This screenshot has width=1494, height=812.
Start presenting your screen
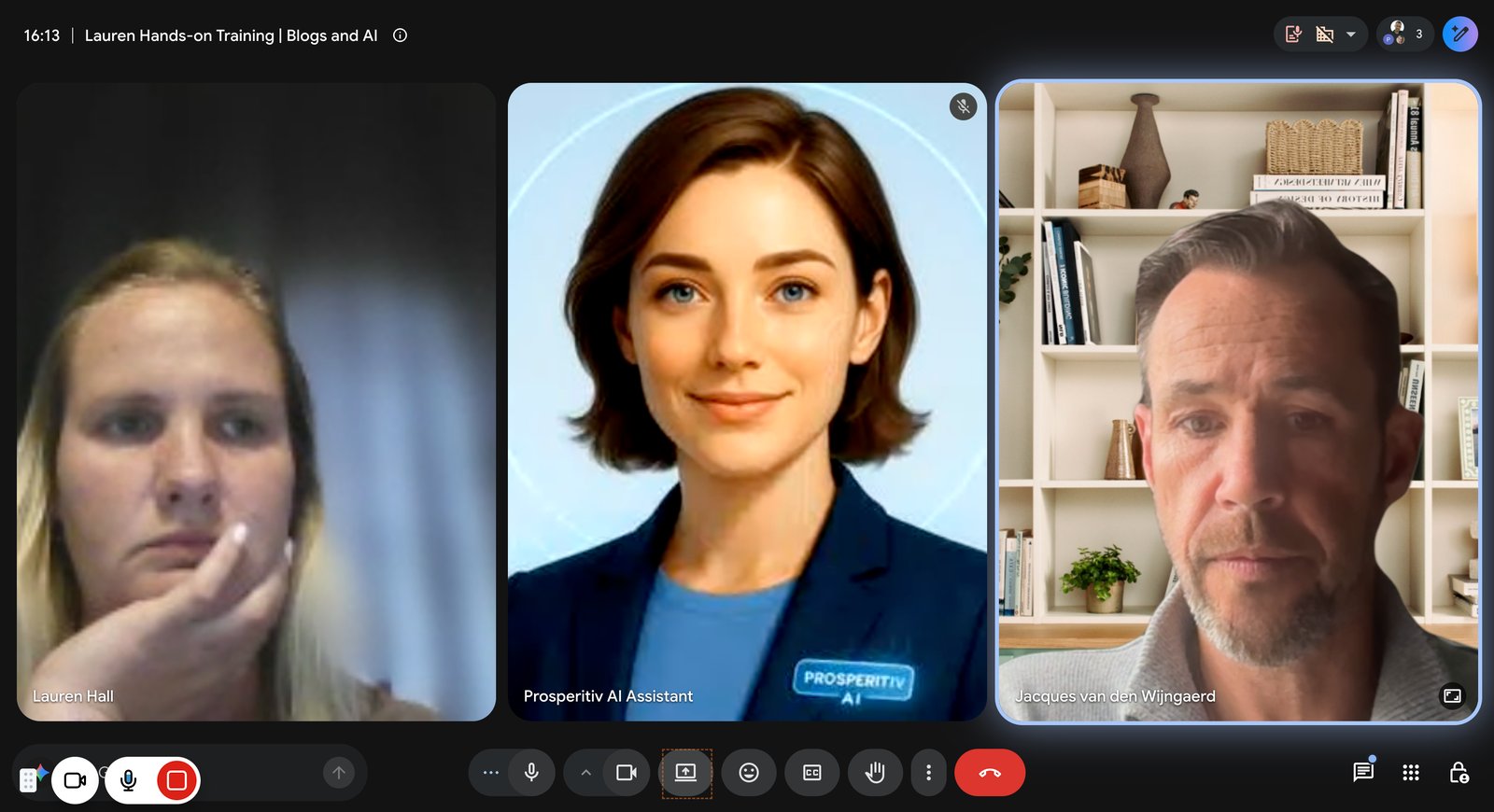[686, 773]
